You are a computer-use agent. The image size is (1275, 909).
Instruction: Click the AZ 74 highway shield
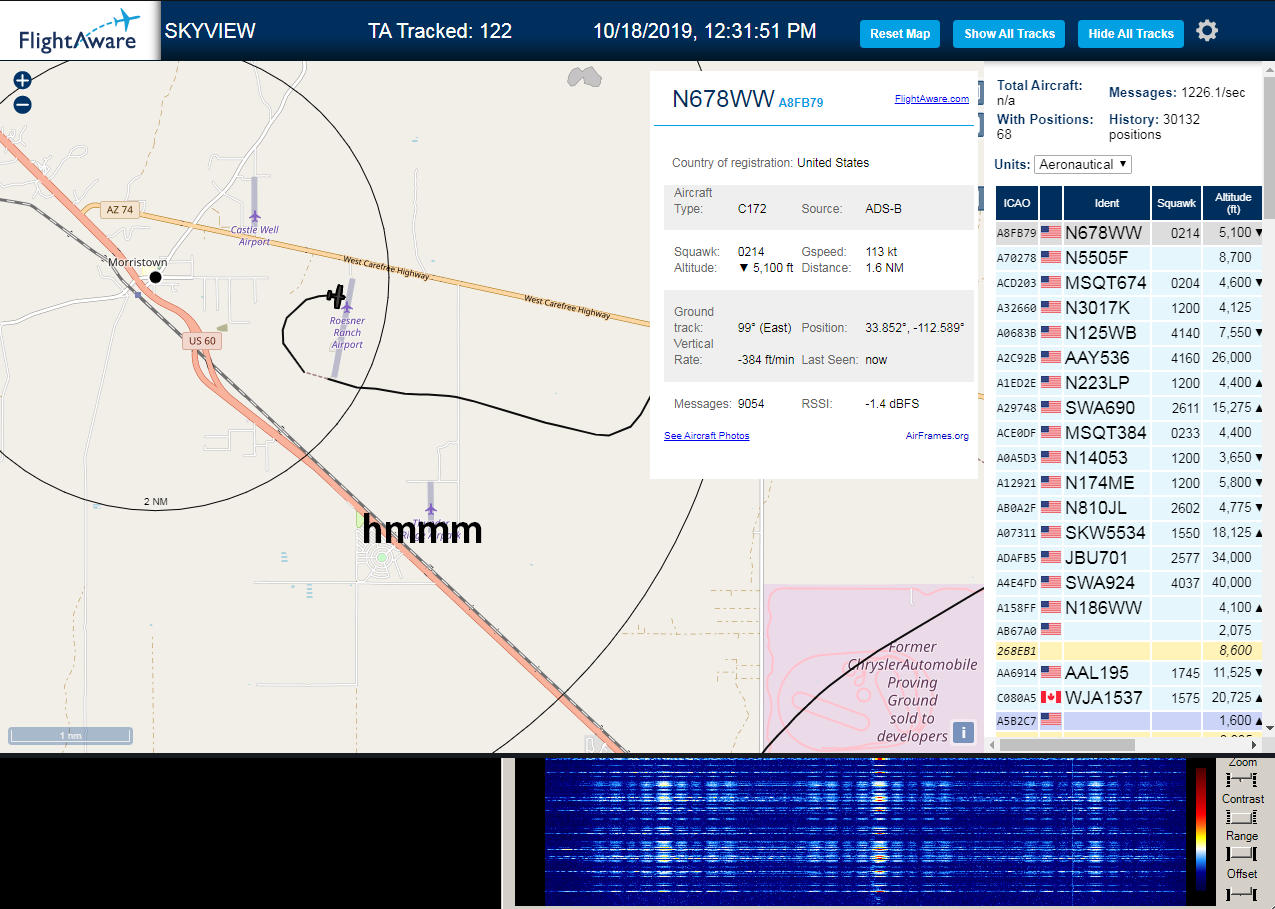tap(119, 210)
